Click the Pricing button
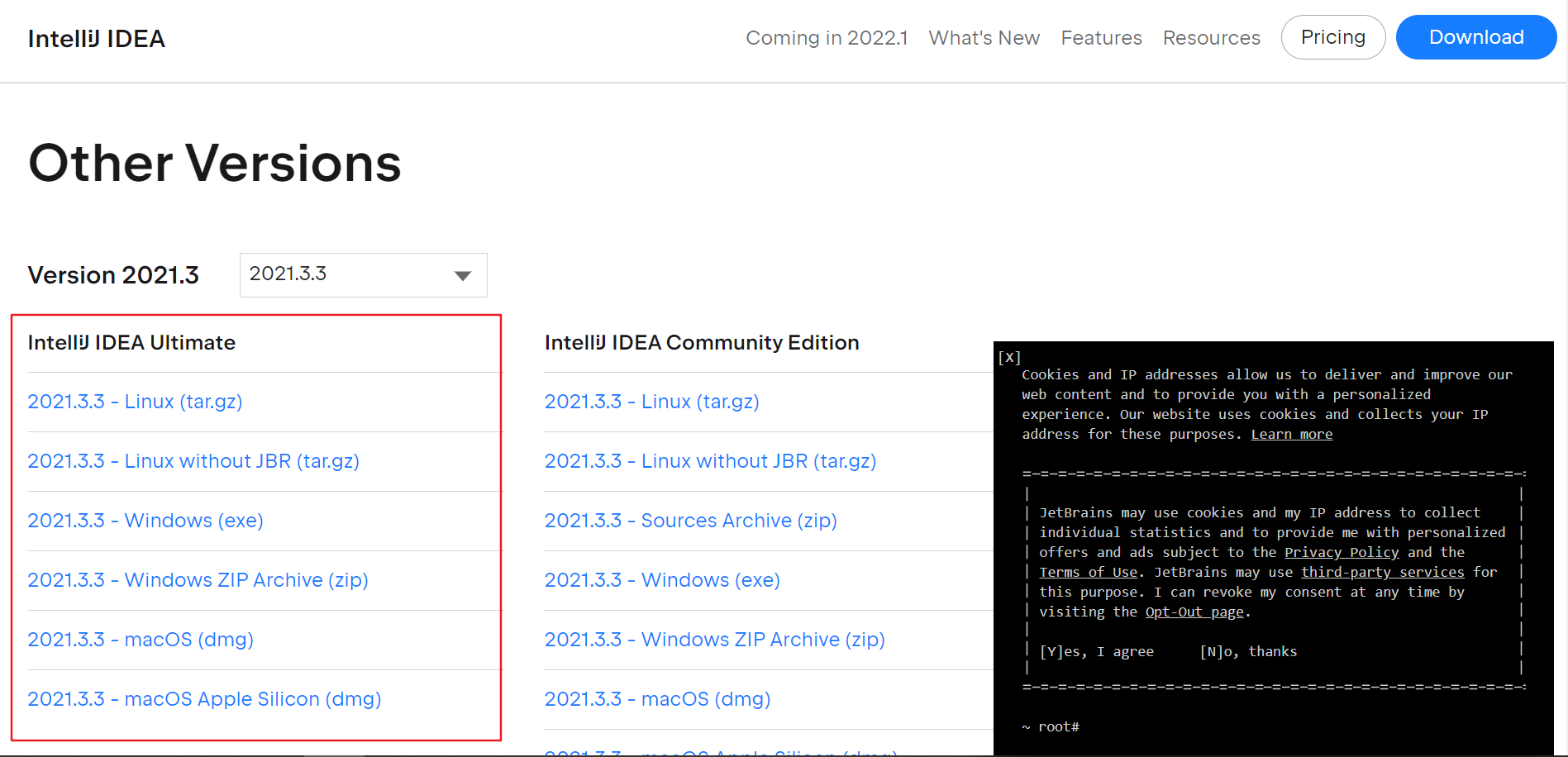1568x757 pixels. tap(1333, 37)
